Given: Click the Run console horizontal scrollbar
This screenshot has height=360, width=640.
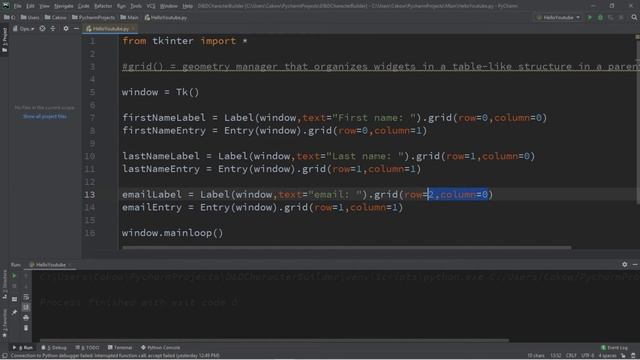Looking at the screenshot, I should pos(274,340).
